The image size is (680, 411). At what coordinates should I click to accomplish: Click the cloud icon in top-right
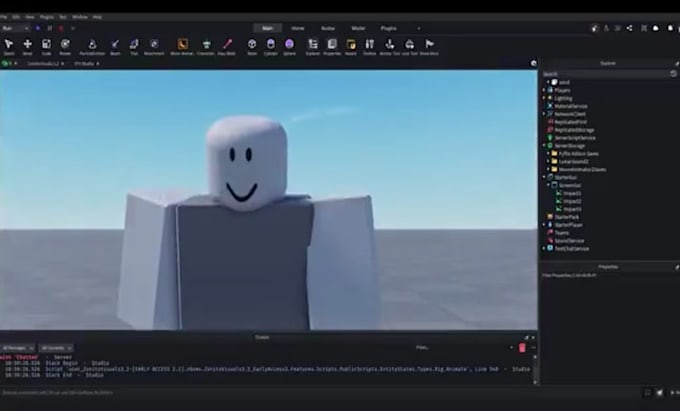(656, 28)
